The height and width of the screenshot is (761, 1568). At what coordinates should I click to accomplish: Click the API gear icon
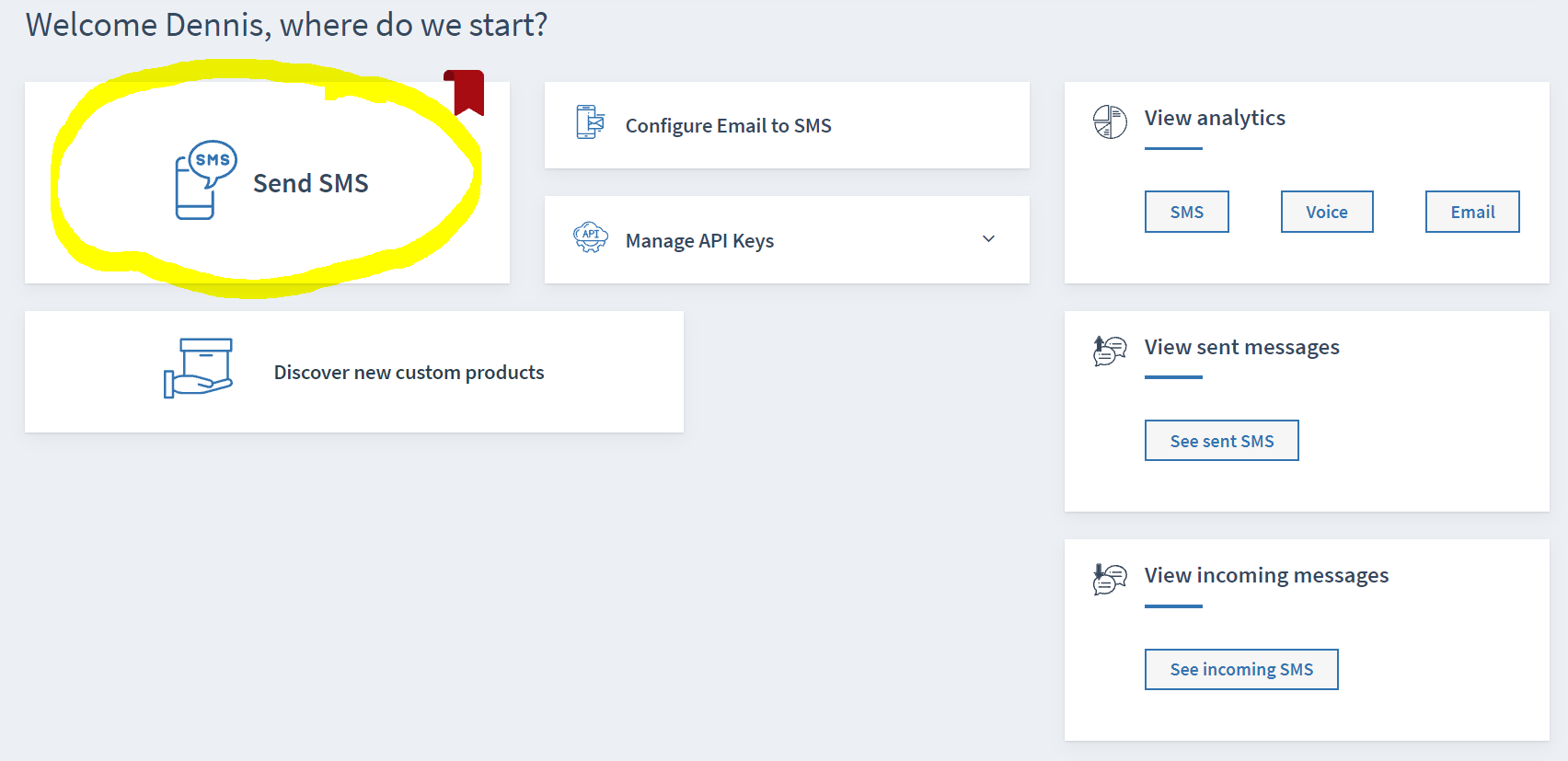coord(591,237)
